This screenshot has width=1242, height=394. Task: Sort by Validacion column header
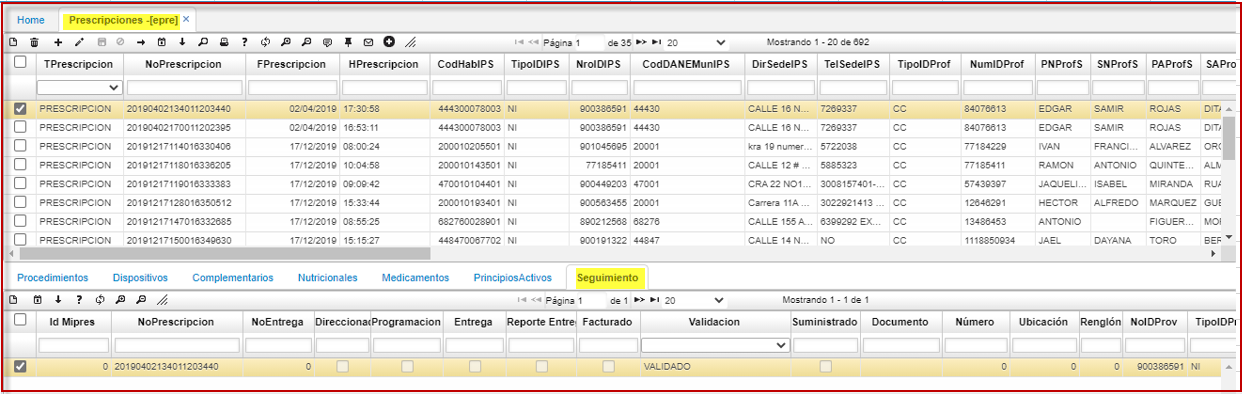point(714,321)
